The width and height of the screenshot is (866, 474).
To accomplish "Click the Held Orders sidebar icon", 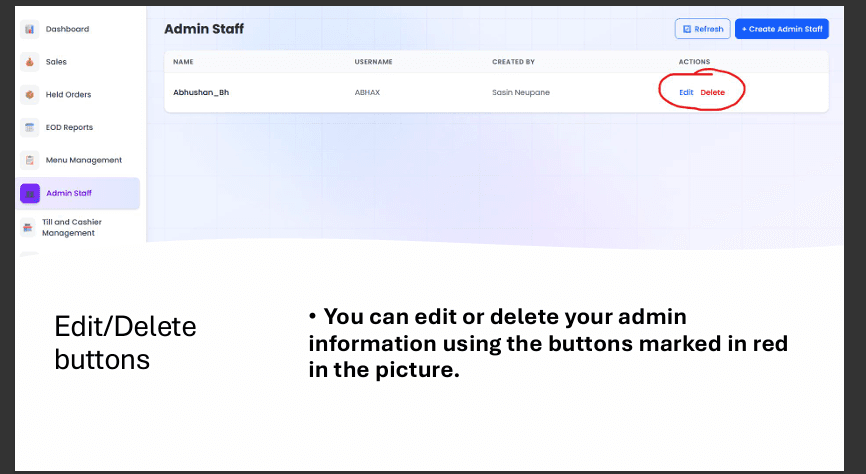I will click(30, 94).
